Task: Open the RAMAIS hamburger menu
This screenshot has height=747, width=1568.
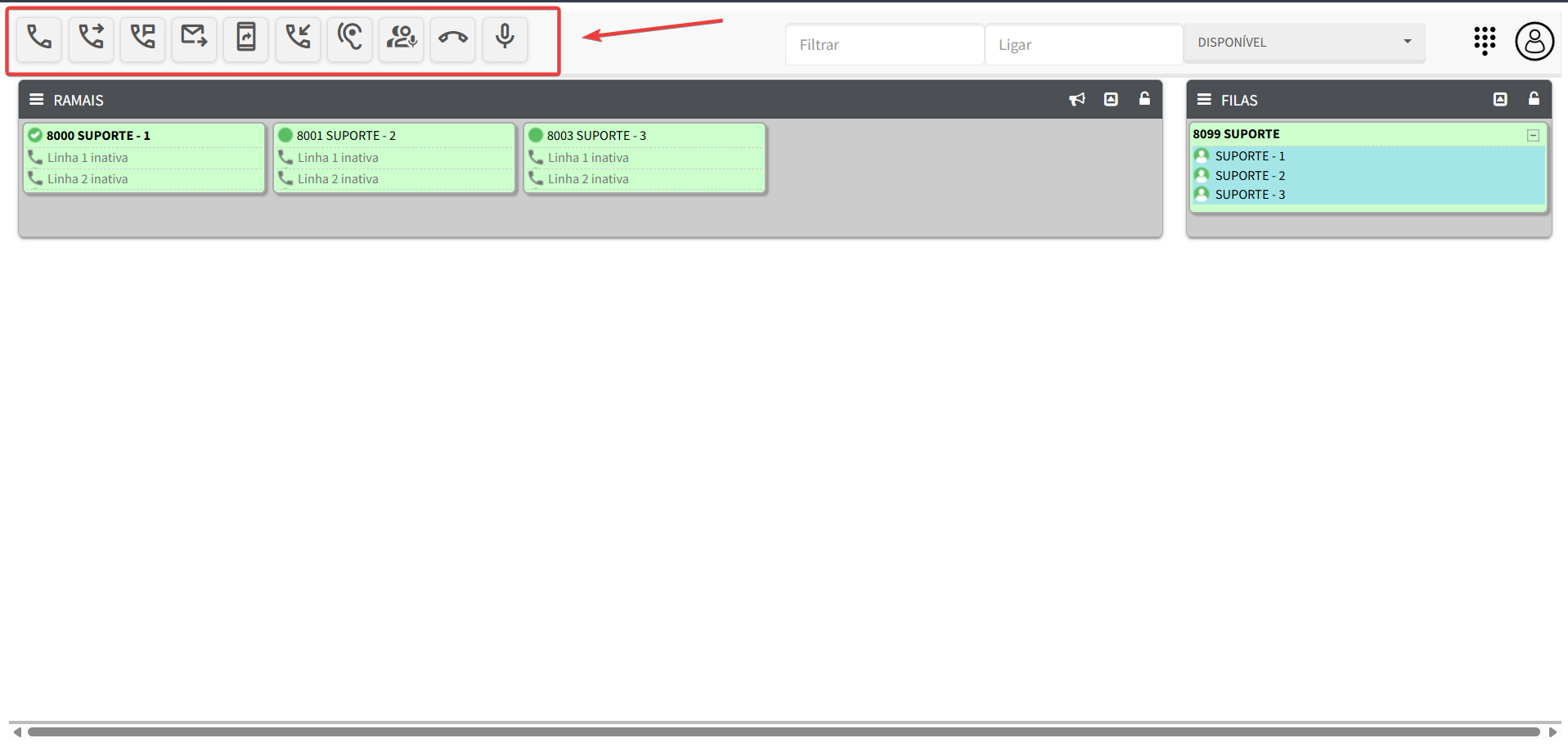Action: tap(36, 100)
